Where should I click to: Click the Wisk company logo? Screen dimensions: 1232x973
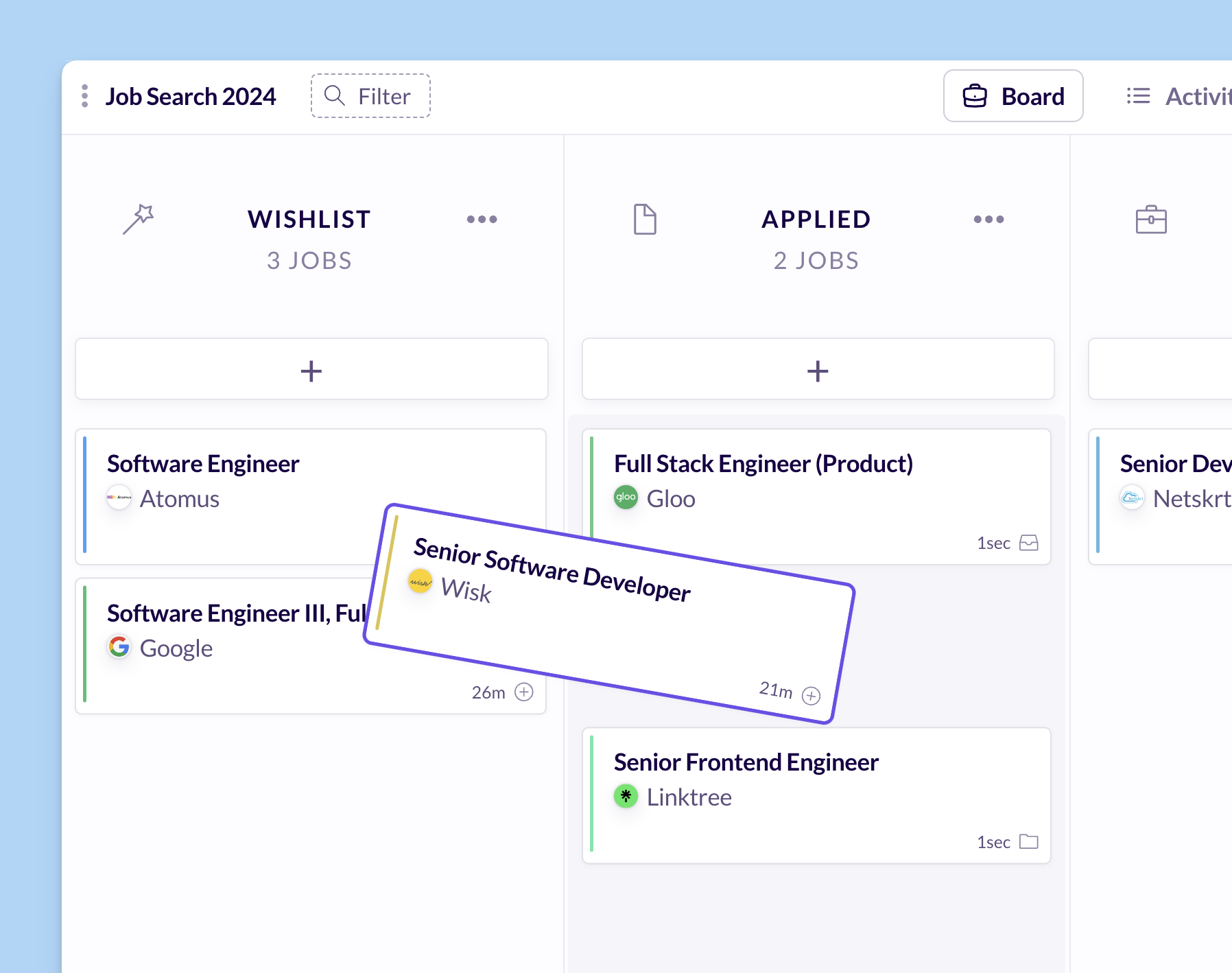click(x=420, y=582)
